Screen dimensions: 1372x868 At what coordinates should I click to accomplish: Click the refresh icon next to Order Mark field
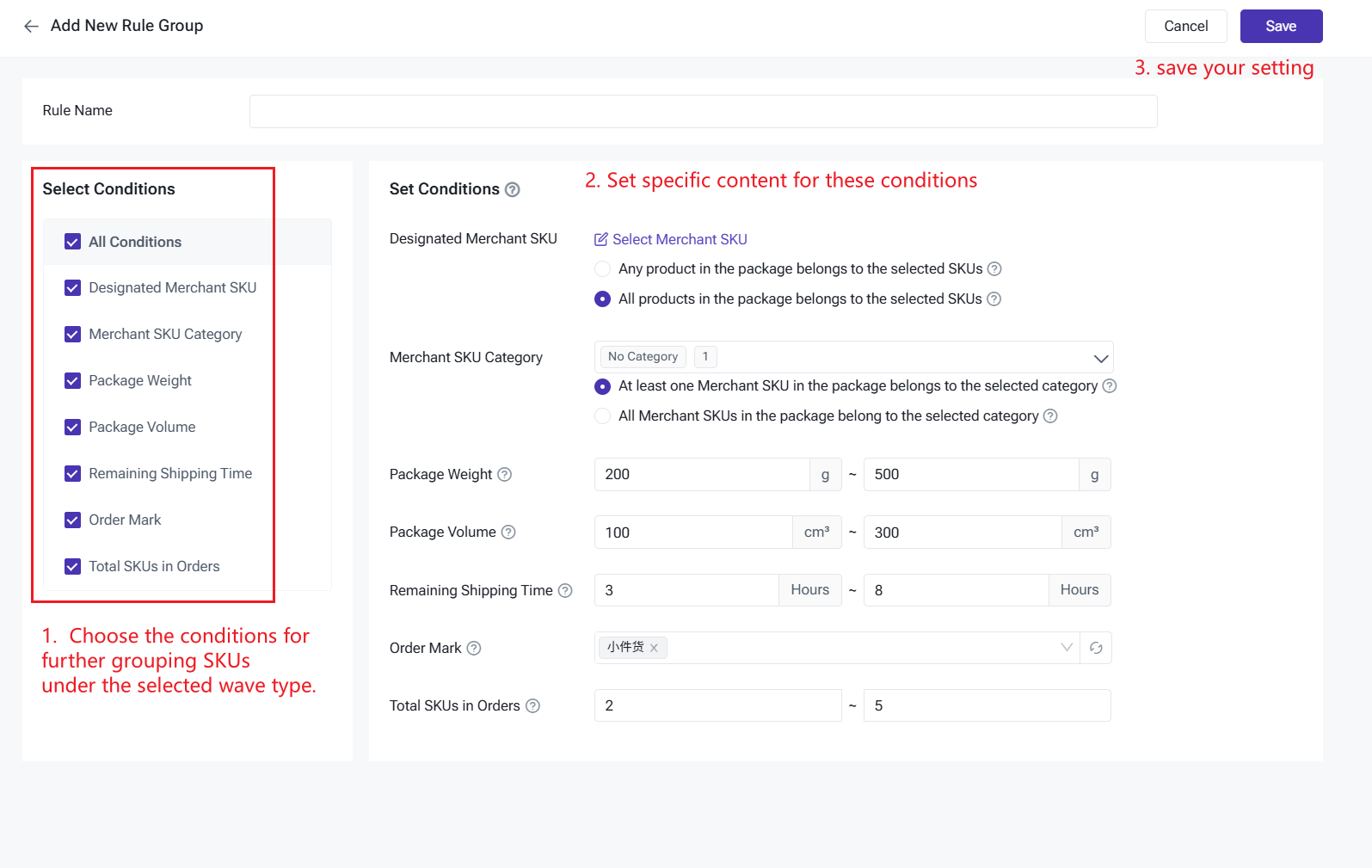coord(1096,649)
